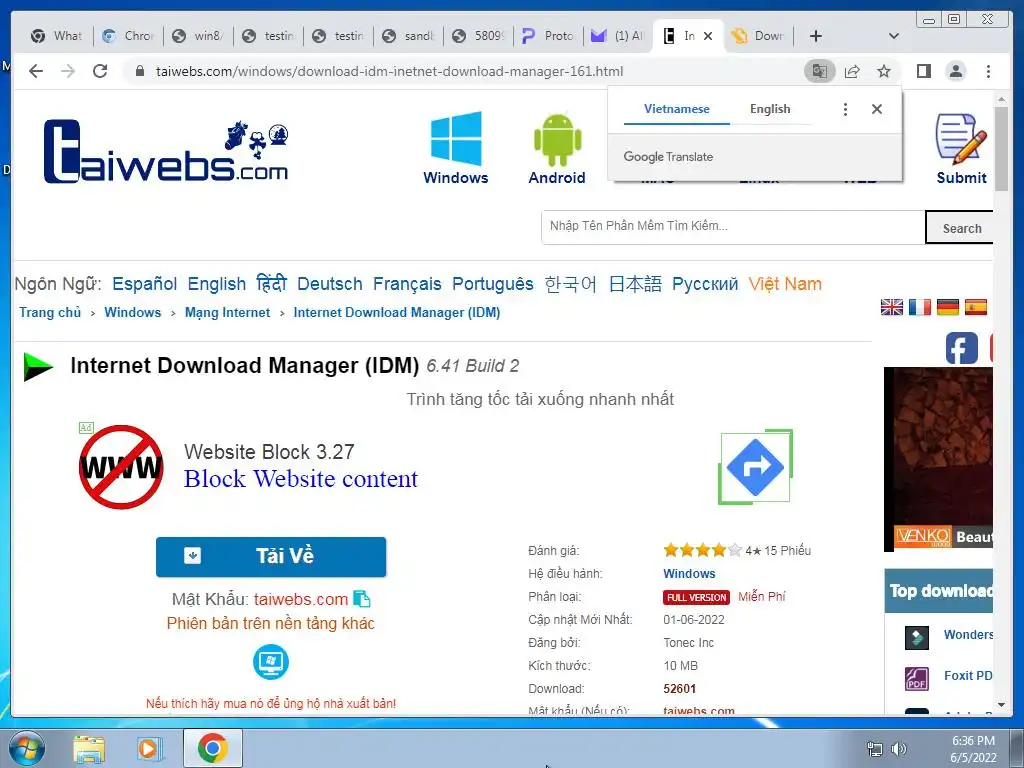Open Windows breadcrumb link

[133, 312]
